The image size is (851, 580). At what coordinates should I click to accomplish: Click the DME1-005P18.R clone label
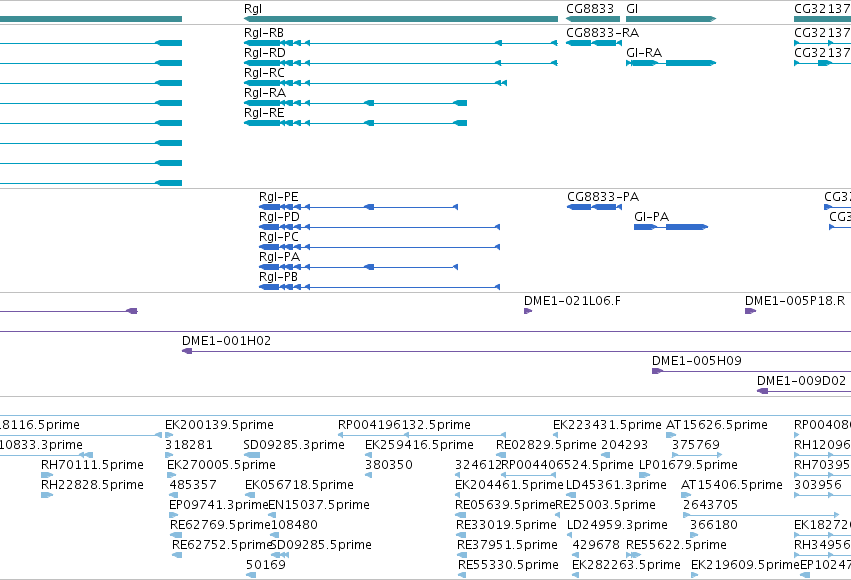(x=795, y=301)
